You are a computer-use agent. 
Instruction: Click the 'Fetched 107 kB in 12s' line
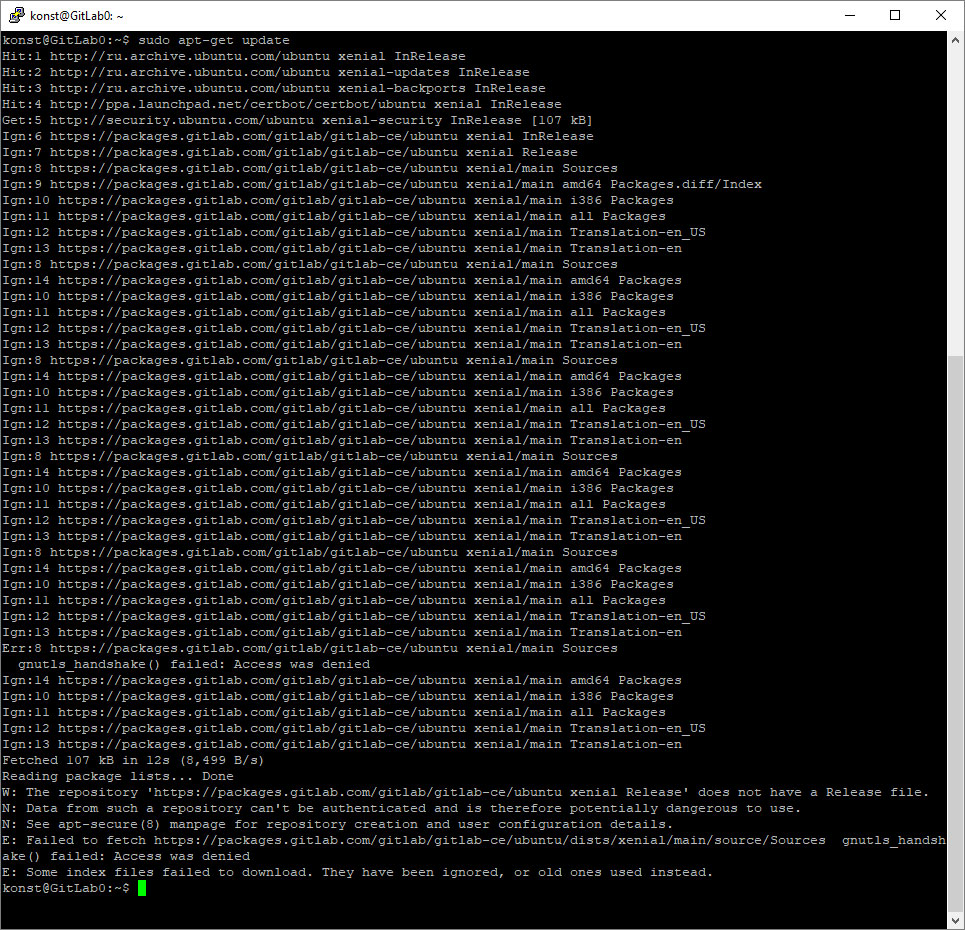tap(133, 760)
